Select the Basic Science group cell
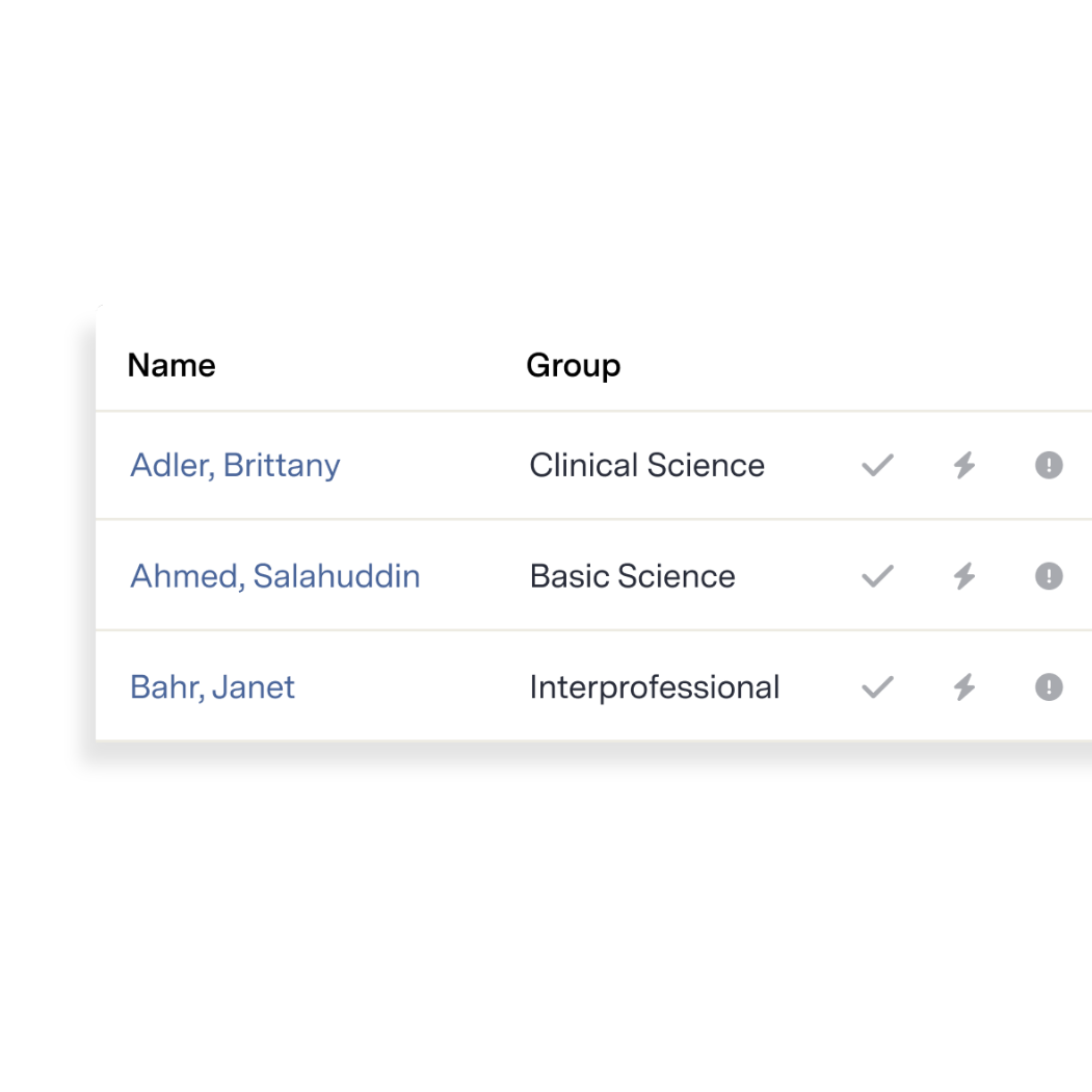Screen dimensions: 1092x1092 (633, 576)
